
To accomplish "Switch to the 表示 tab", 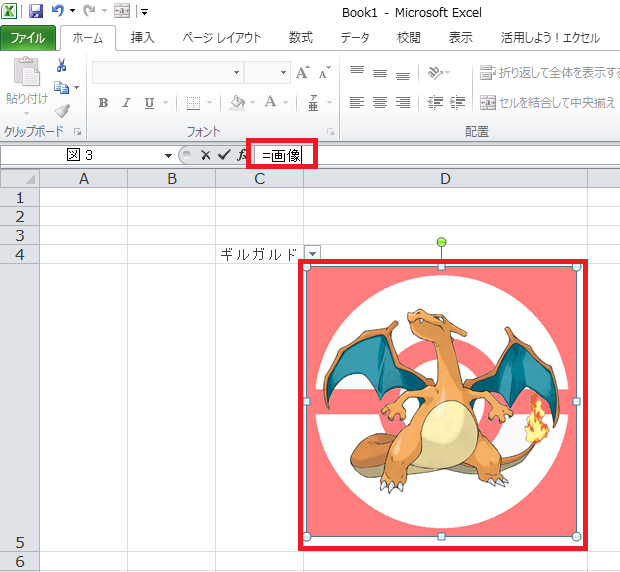I will tap(461, 38).
